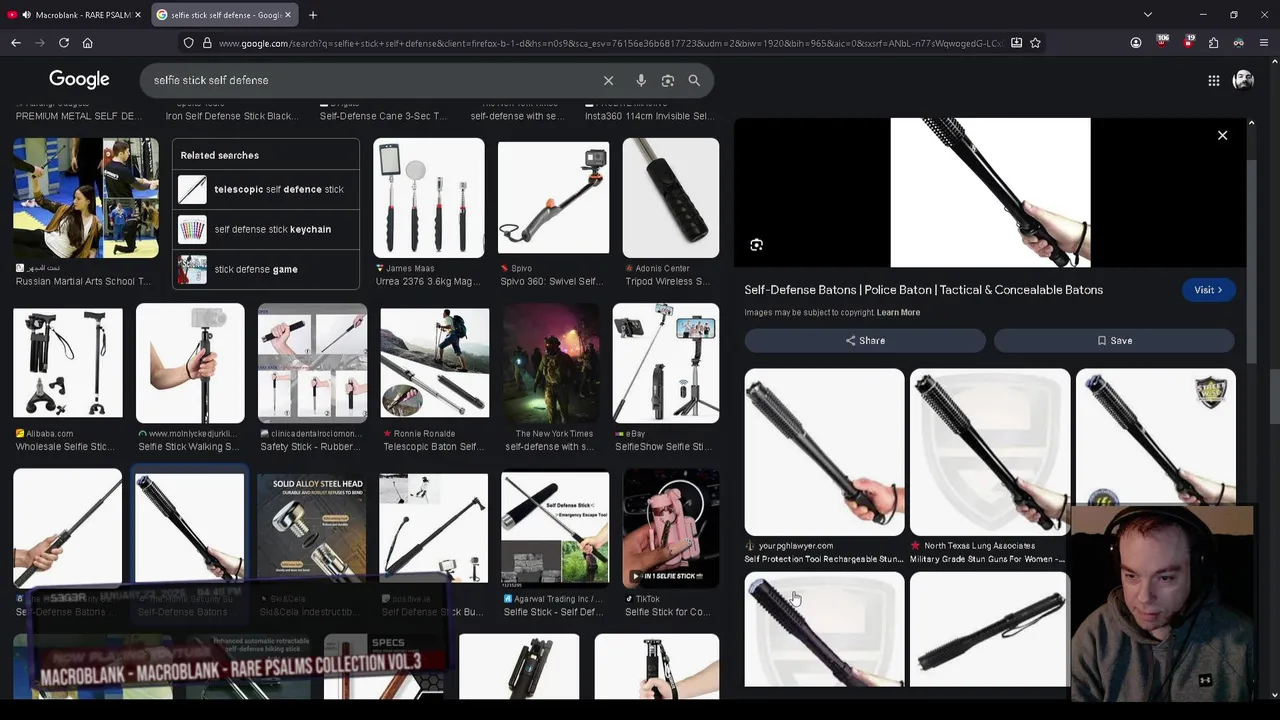The width and height of the screenshot is (1280, 720).
Task: Open the extension with badge 19
Action: [x=1188, y=42]
